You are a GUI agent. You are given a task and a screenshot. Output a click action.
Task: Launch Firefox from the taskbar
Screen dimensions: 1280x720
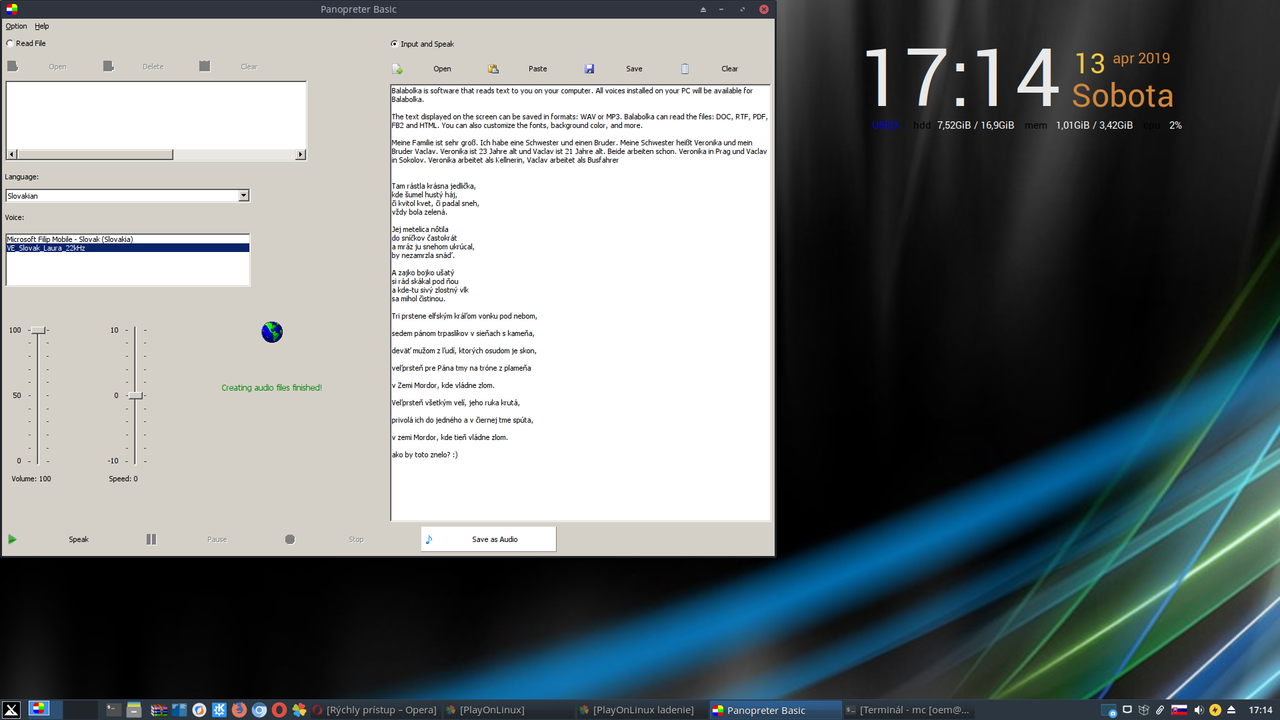click(x=239, y=710)
